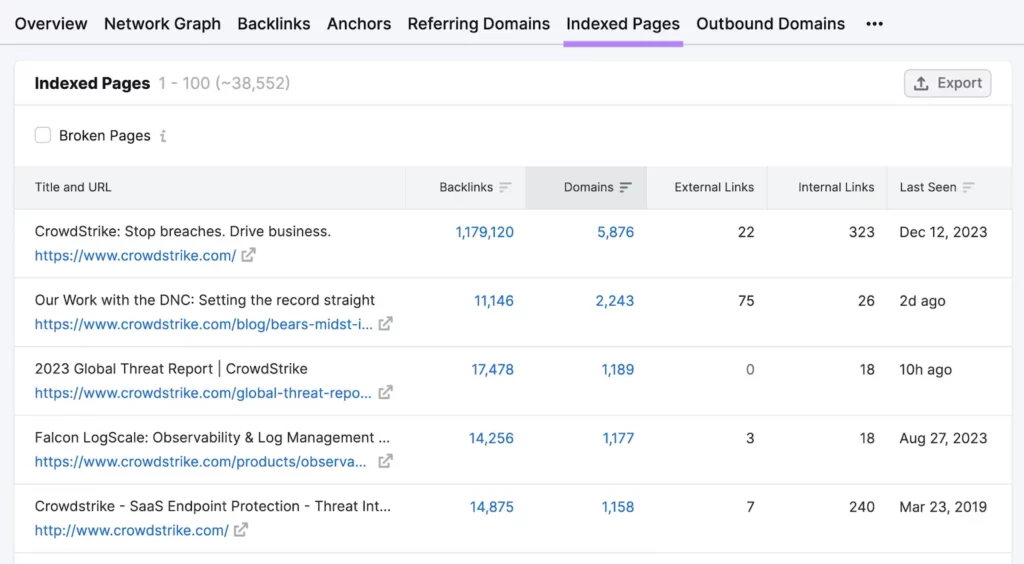Select title 'Our Work with the DNC' row

[204, 300]
